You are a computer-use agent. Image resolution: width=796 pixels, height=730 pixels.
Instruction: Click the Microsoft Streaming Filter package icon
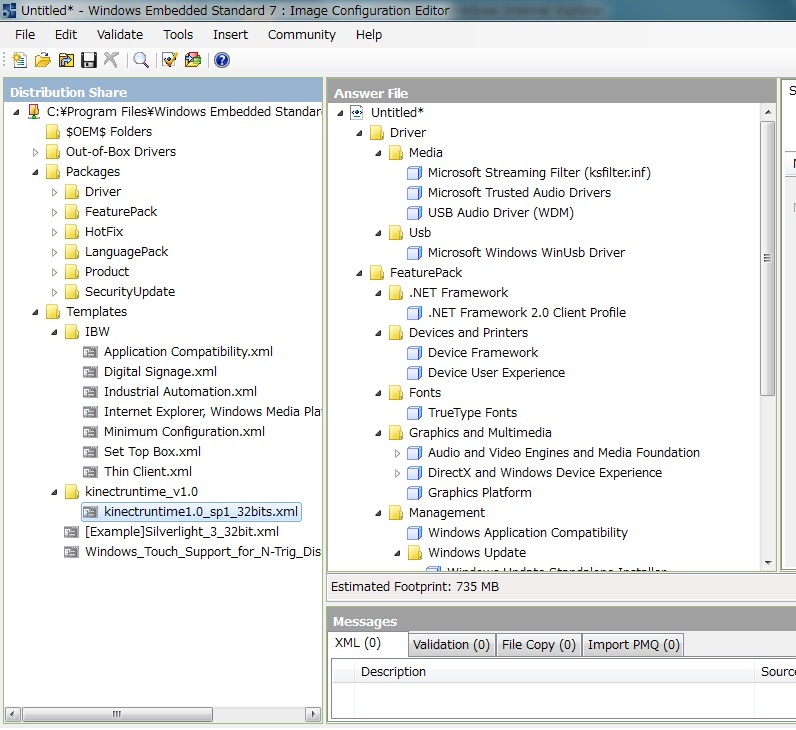pos(414,173)
